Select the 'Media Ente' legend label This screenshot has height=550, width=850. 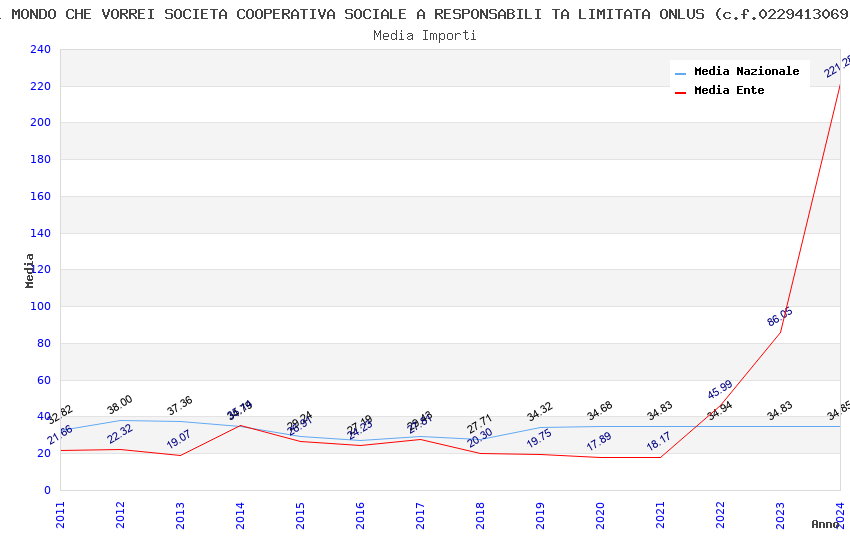[x=729, y=90]
